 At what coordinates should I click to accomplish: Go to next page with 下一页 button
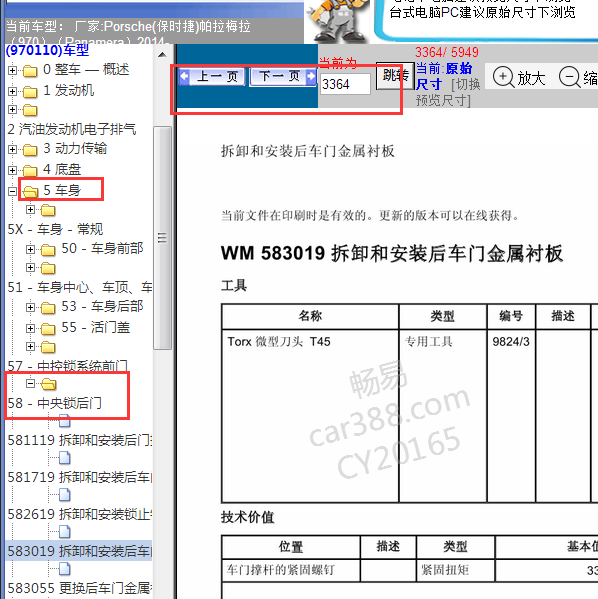pos(283,77)
